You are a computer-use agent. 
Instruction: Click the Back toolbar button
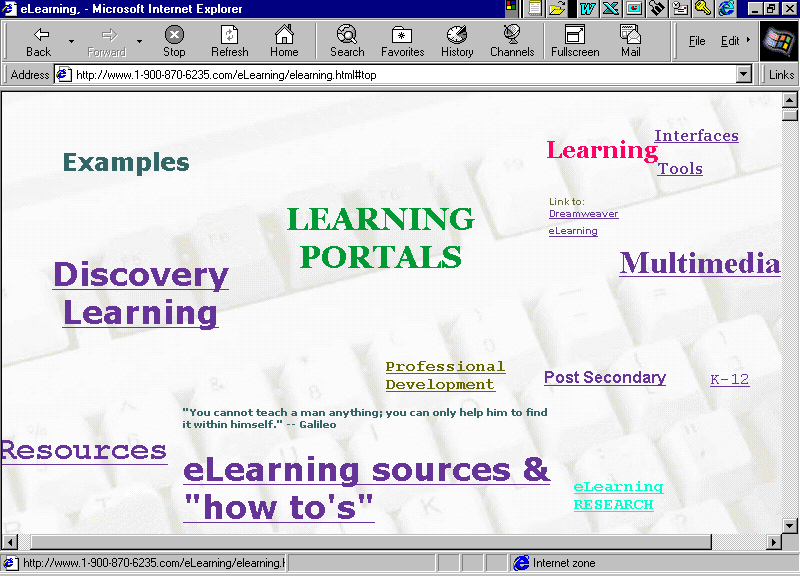39,42
